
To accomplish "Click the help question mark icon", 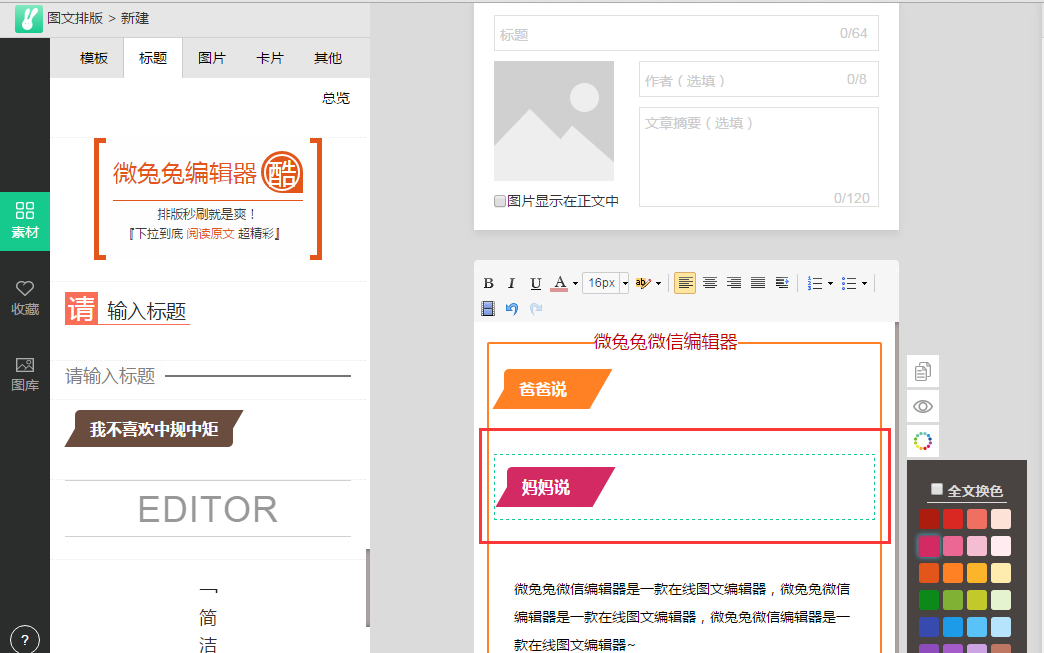I will click(24, 637).
